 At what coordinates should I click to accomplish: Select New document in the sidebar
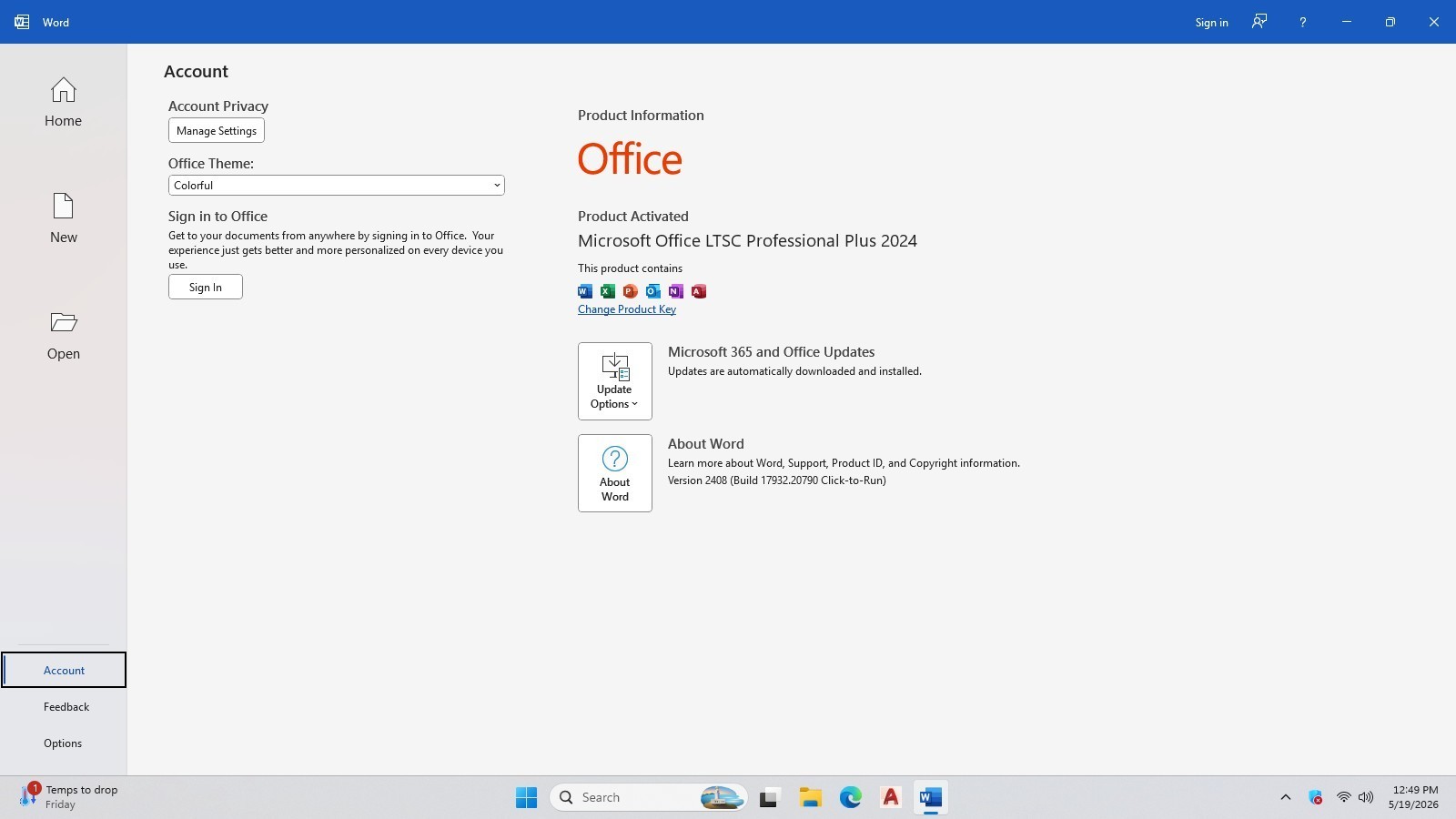(63, 218)
